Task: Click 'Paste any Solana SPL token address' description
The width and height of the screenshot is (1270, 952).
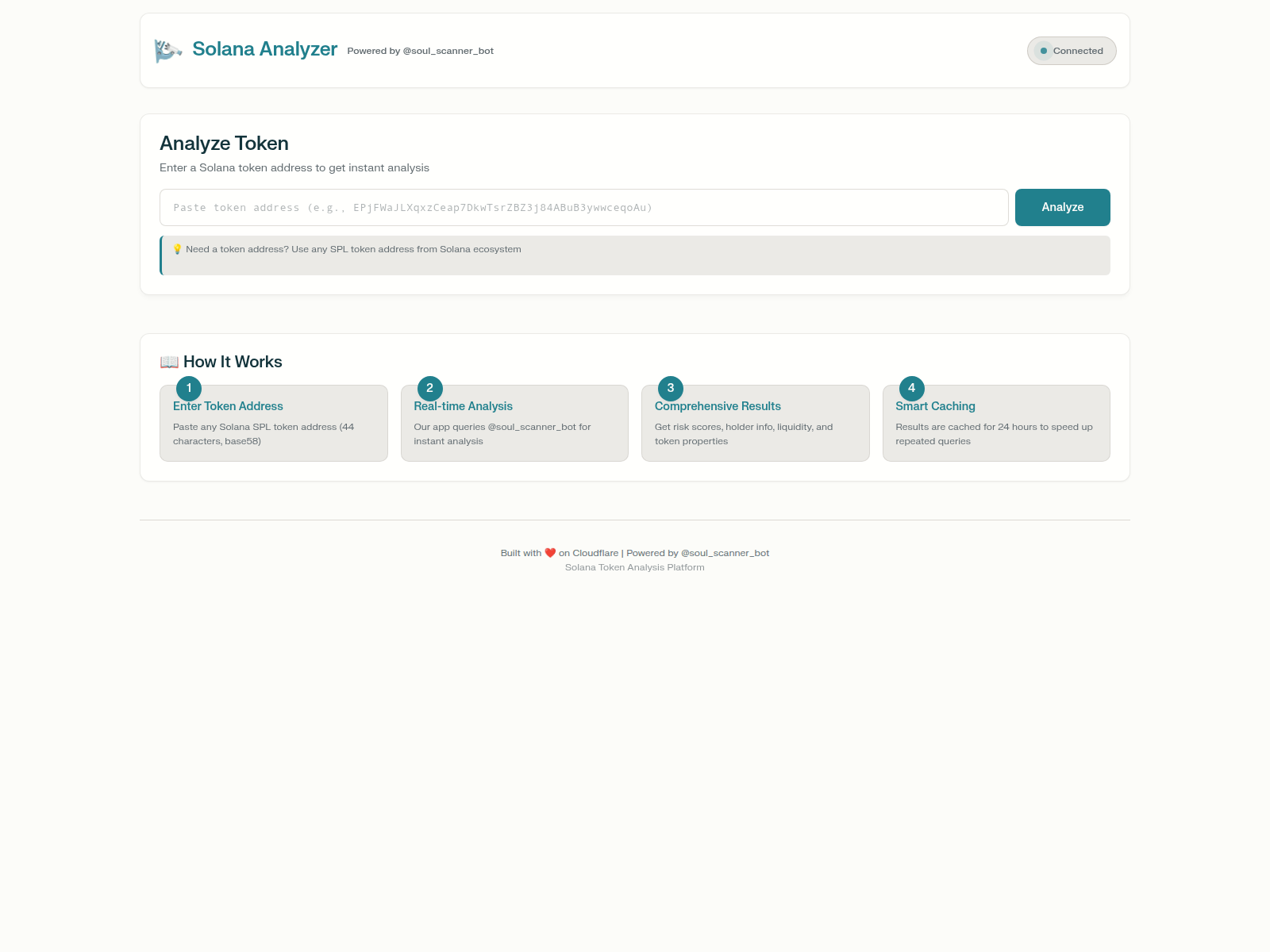Action: point(264,434)
